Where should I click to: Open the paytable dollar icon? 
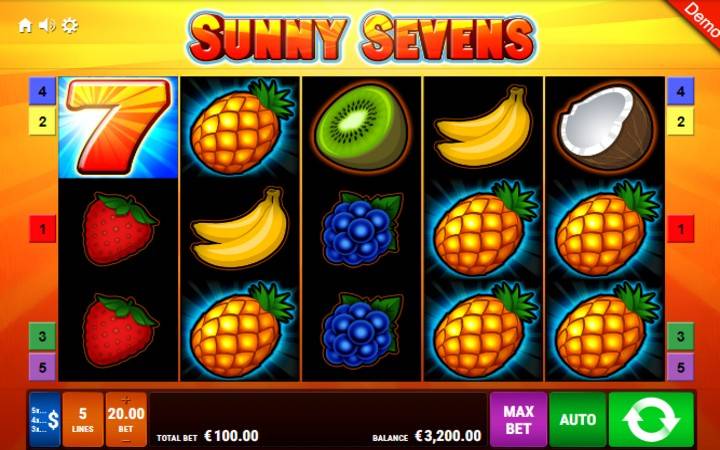tap(45, 419)
